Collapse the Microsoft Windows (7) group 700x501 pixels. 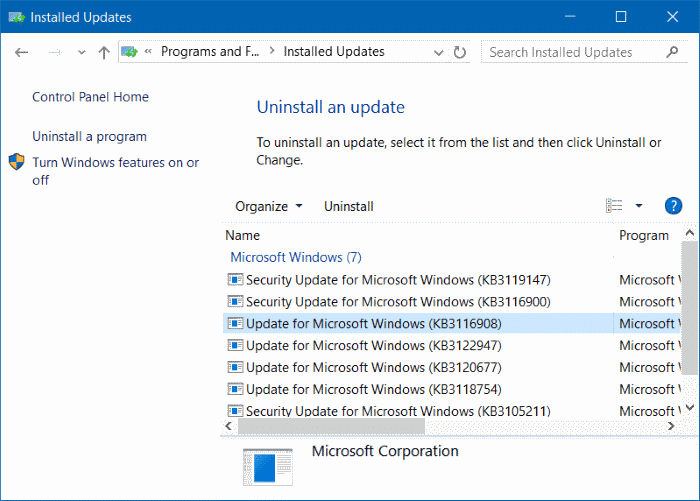[x=296, y=257]
